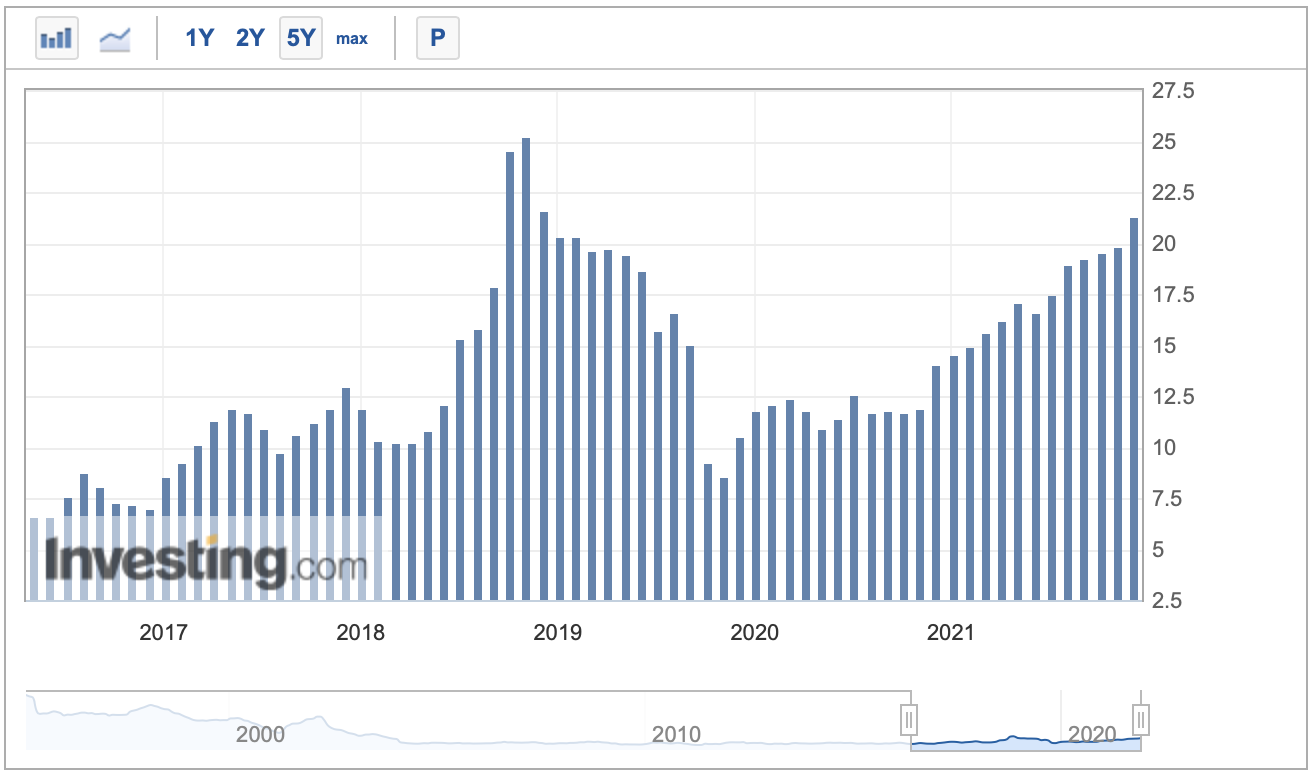Screen dimensions: 1310x774
Task: Click the 2018 x-axis label
Action: (x=360, y=633)
